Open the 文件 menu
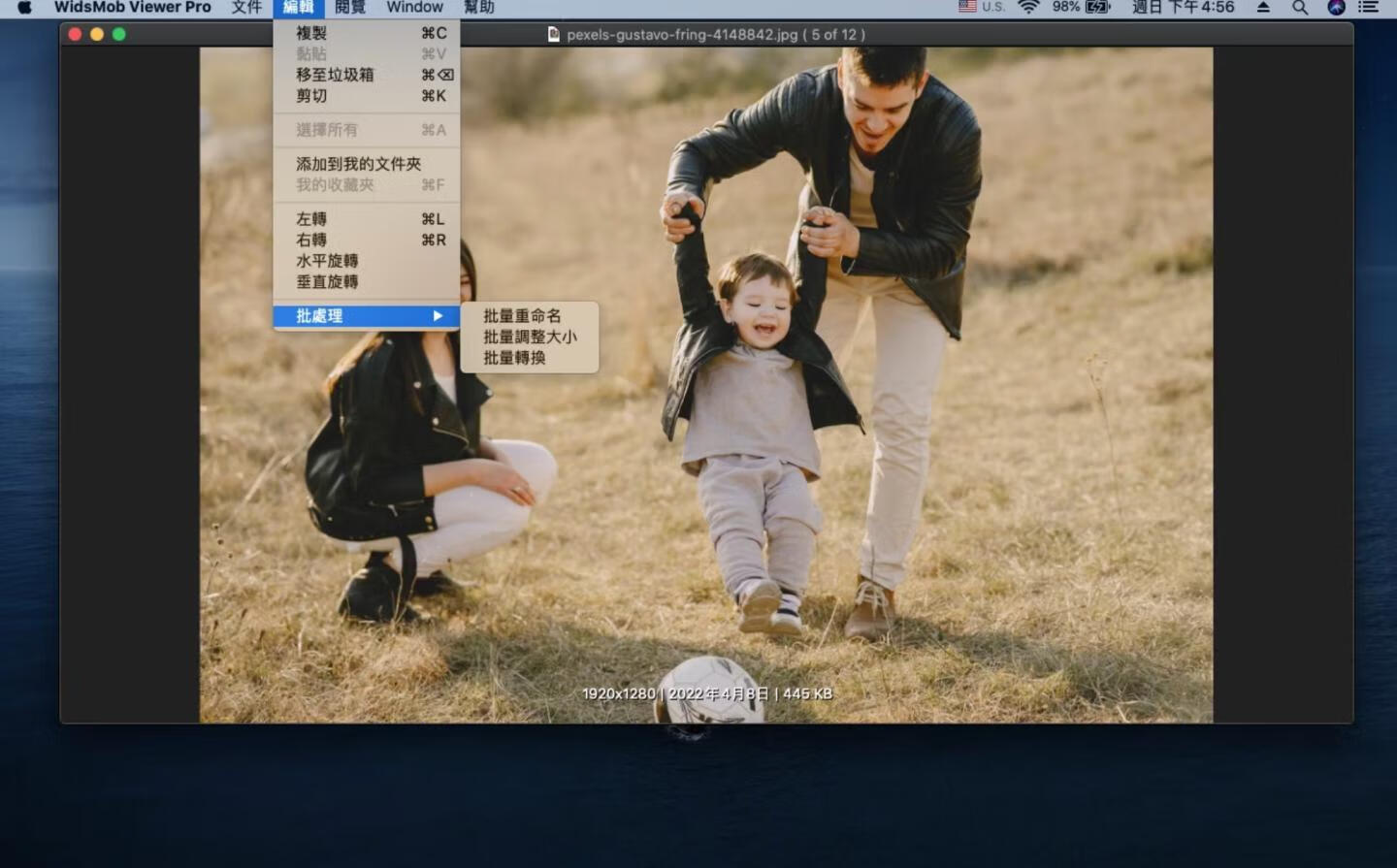The image size is (1397, 868). [246, 8]
